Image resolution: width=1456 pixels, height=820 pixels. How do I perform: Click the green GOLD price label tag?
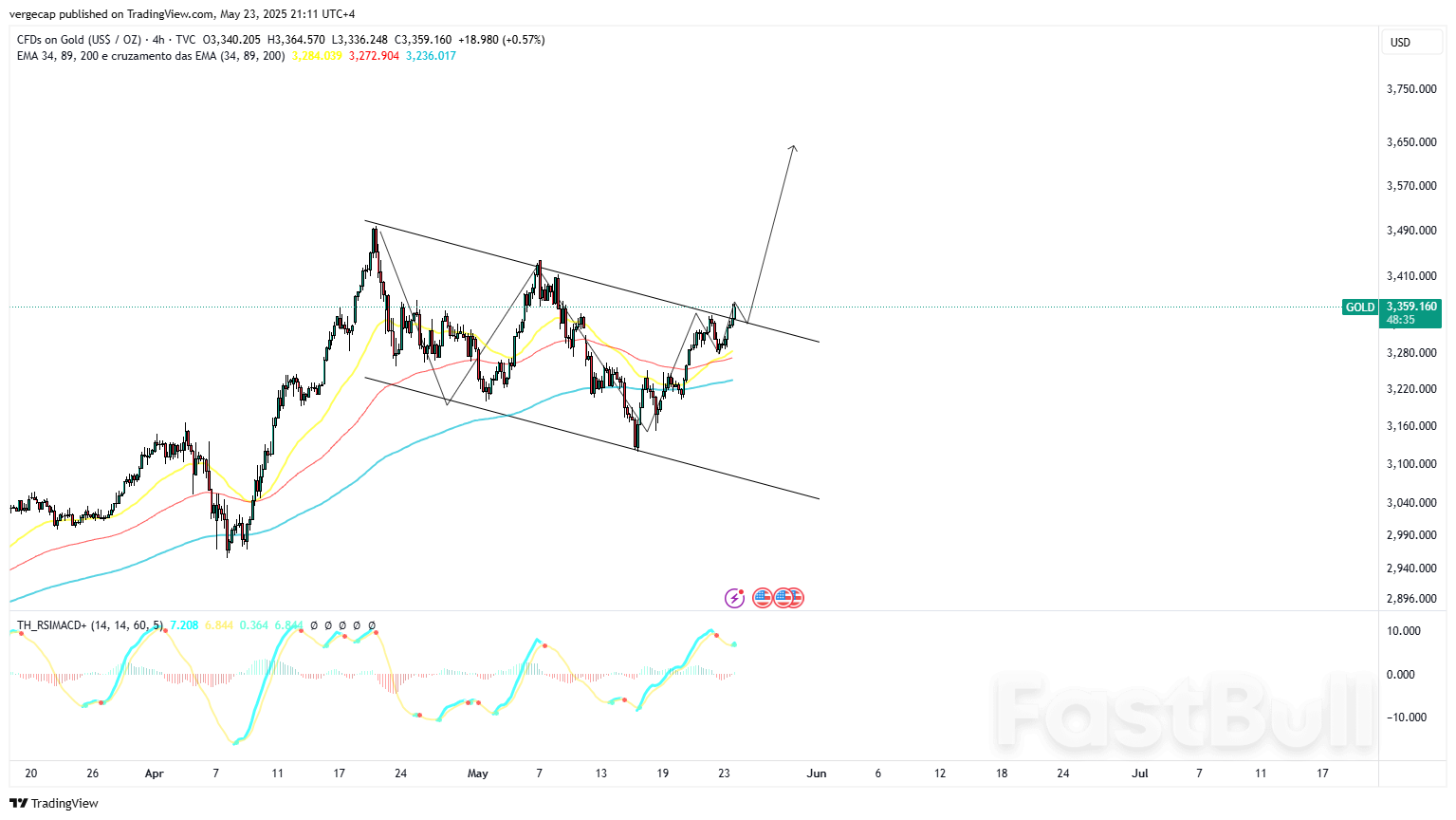point(1359,307)
